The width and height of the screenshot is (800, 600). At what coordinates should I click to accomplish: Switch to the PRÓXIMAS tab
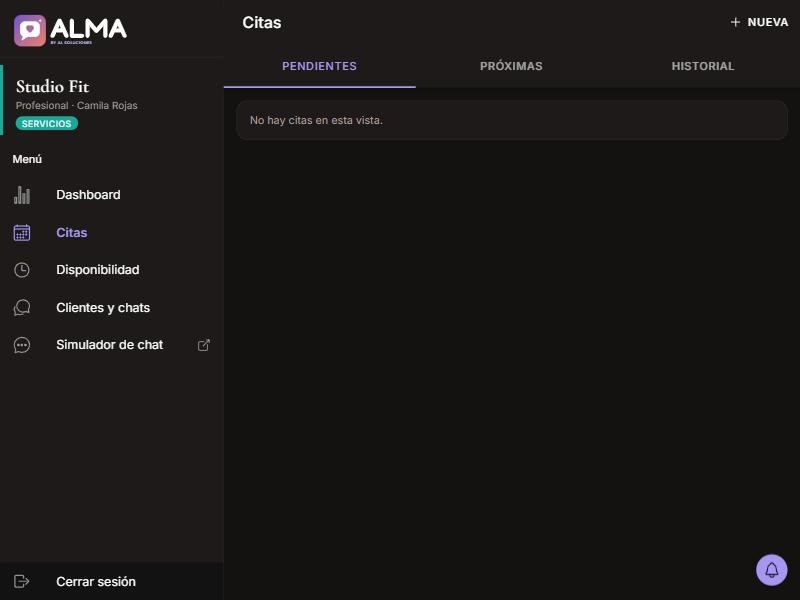(x=511, y=66)
